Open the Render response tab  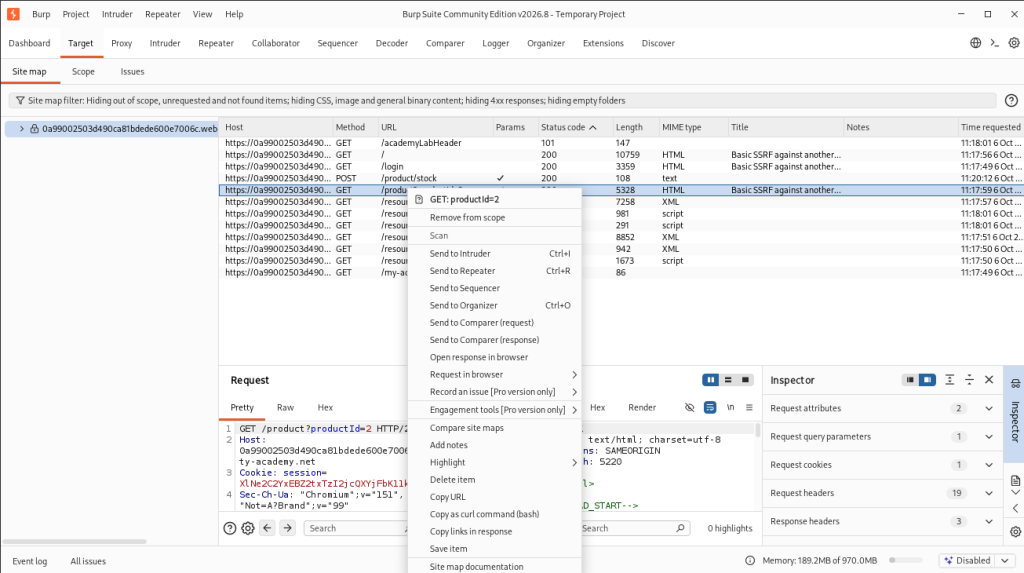pos(641,407)
